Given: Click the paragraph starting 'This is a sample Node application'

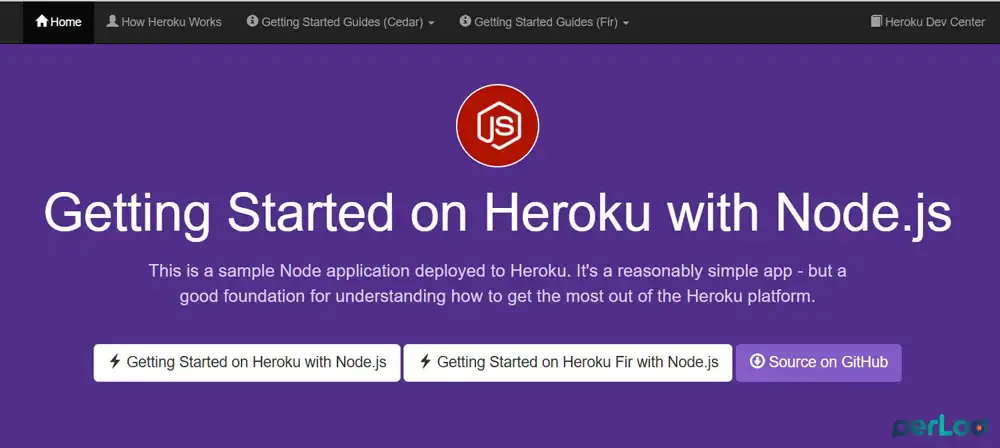Looking at the screenshot, I should point(497,284).
